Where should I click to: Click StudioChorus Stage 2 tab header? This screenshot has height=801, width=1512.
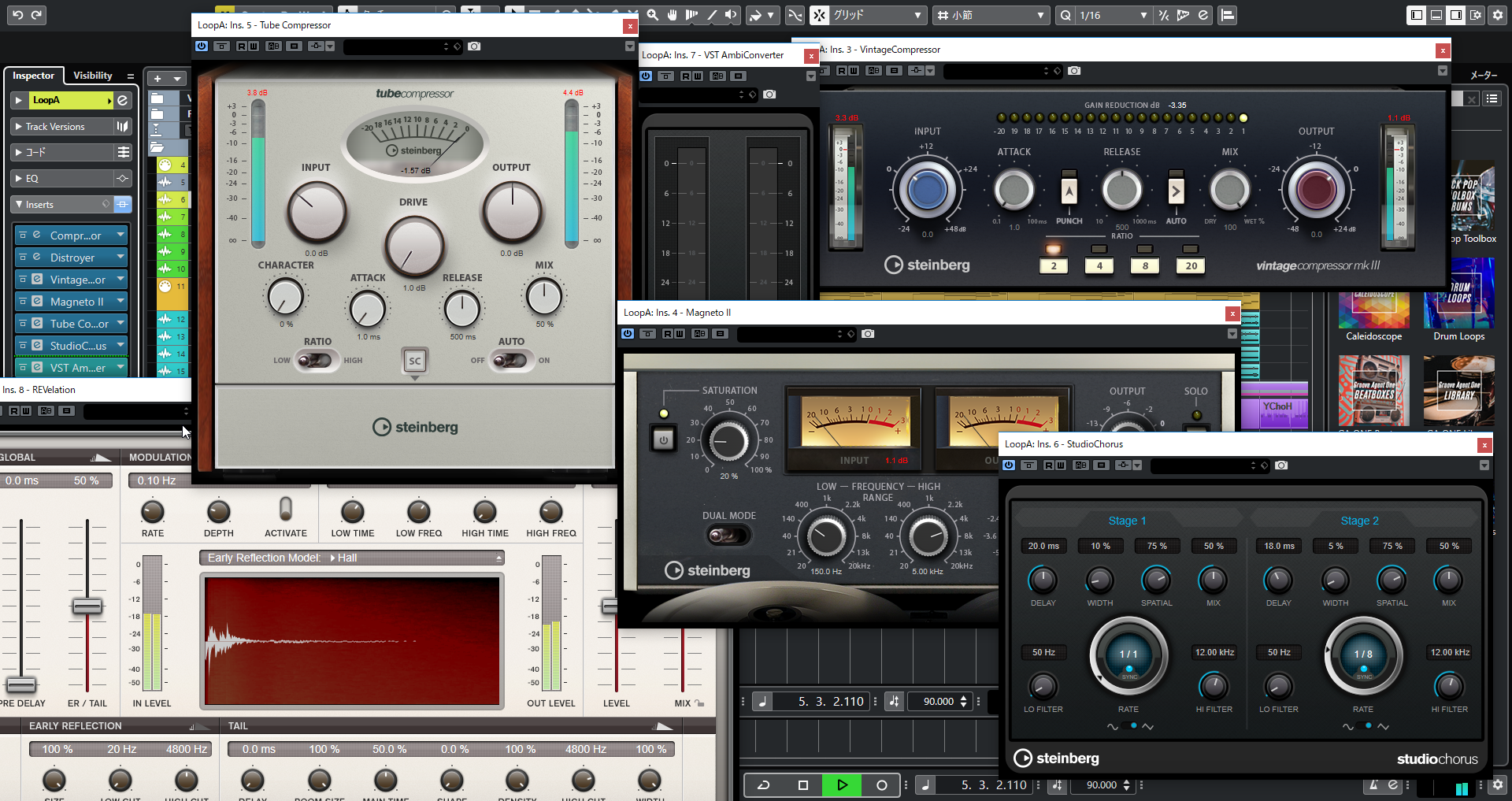coord(1360,521)
